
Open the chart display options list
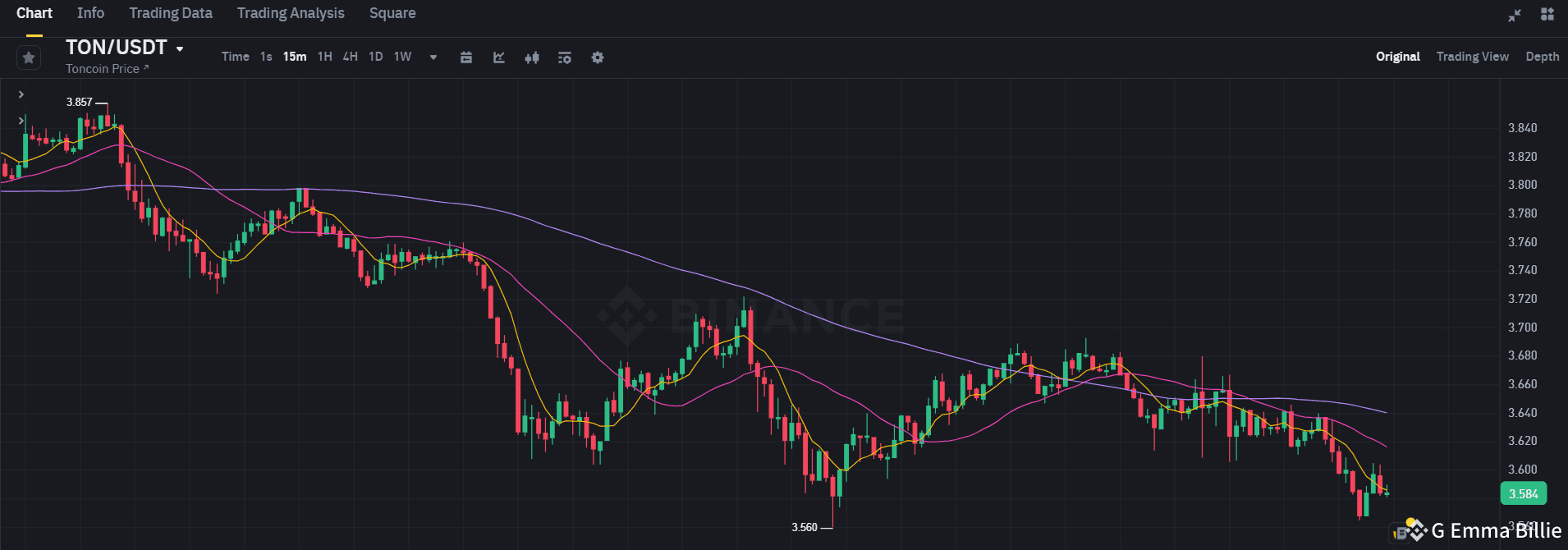tap(564, 57)
